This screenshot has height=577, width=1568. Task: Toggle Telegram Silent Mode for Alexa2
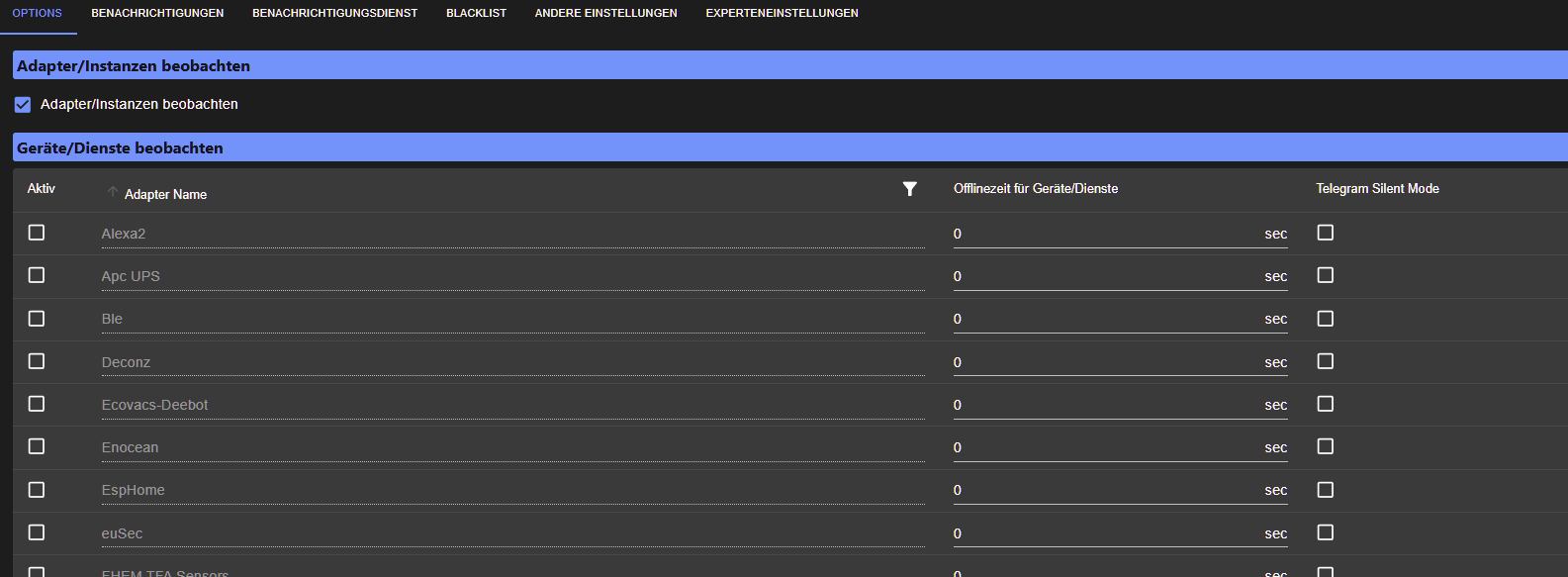[1326, 233]
